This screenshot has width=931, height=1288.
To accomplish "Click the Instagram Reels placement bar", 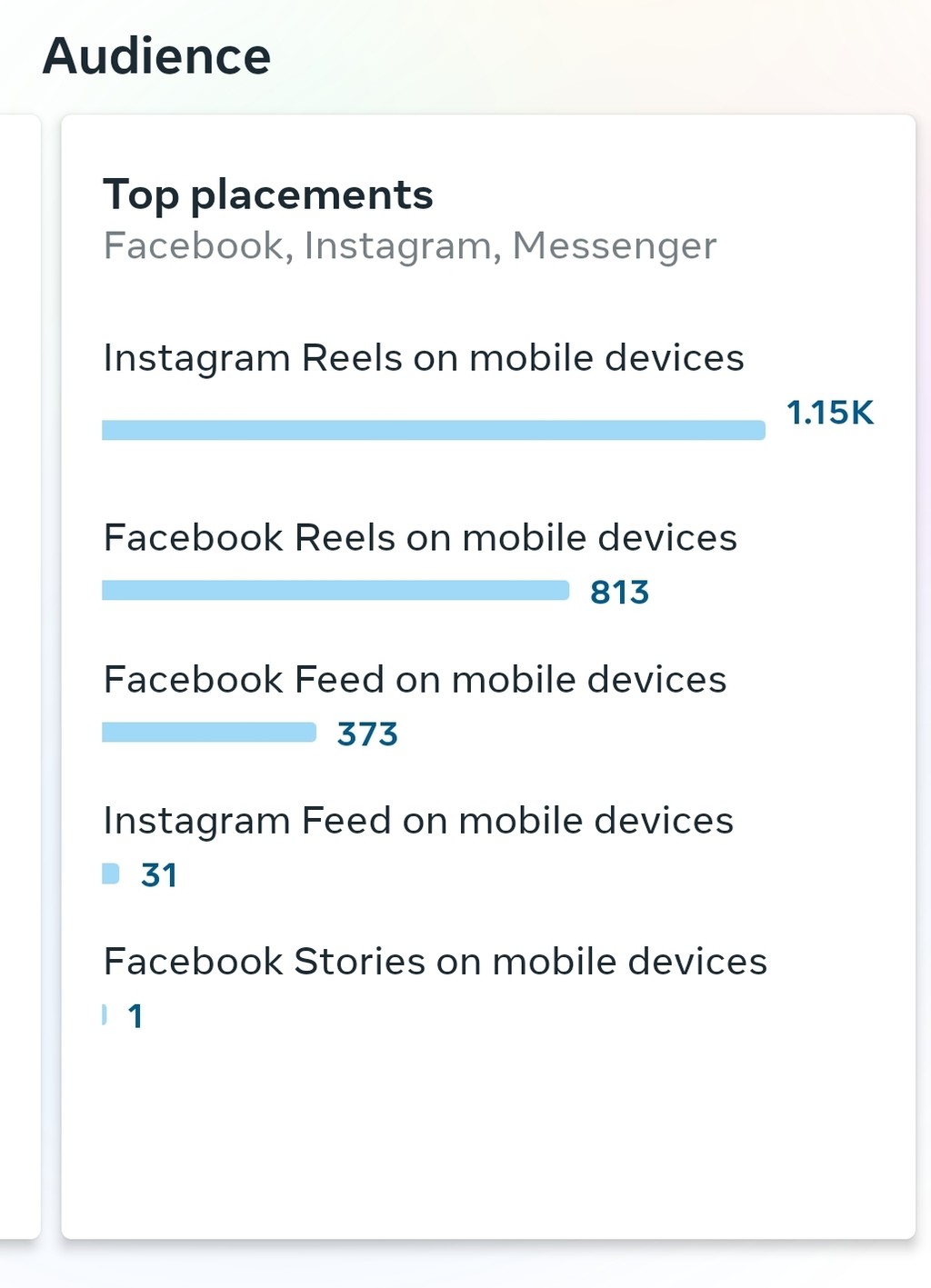I will 433,430.
